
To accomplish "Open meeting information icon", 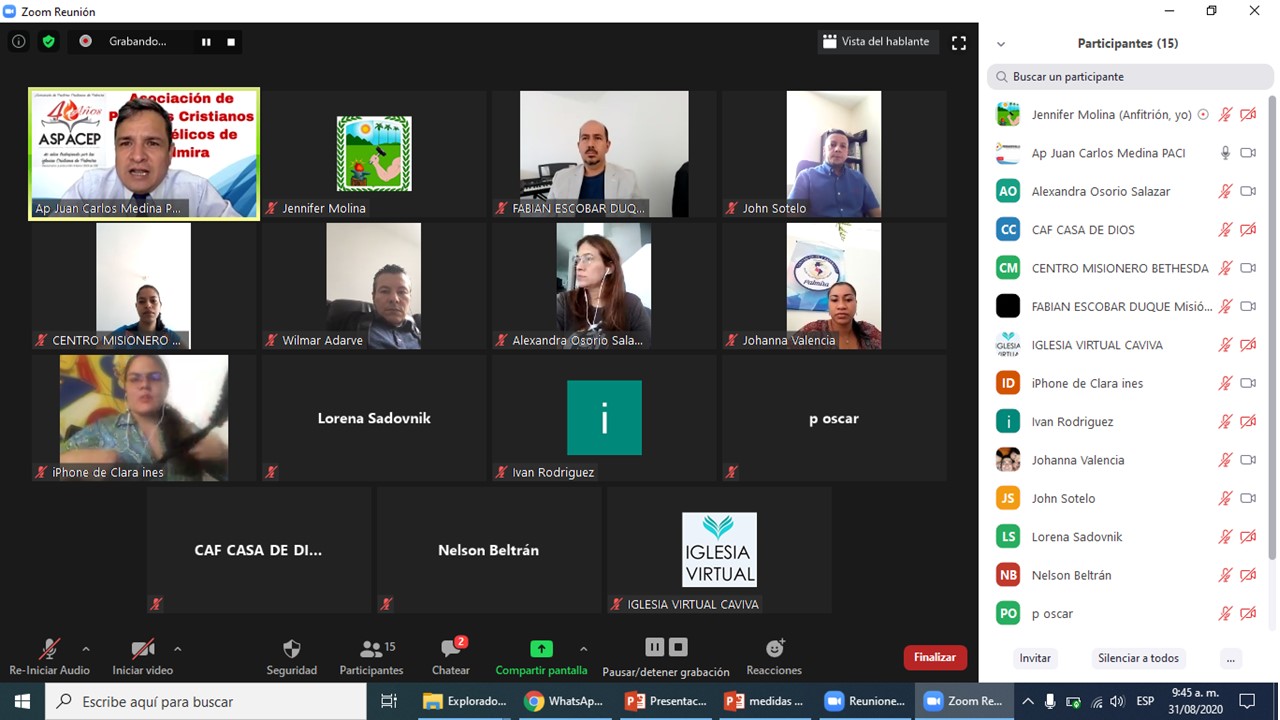I will click(x=18, y=41).
